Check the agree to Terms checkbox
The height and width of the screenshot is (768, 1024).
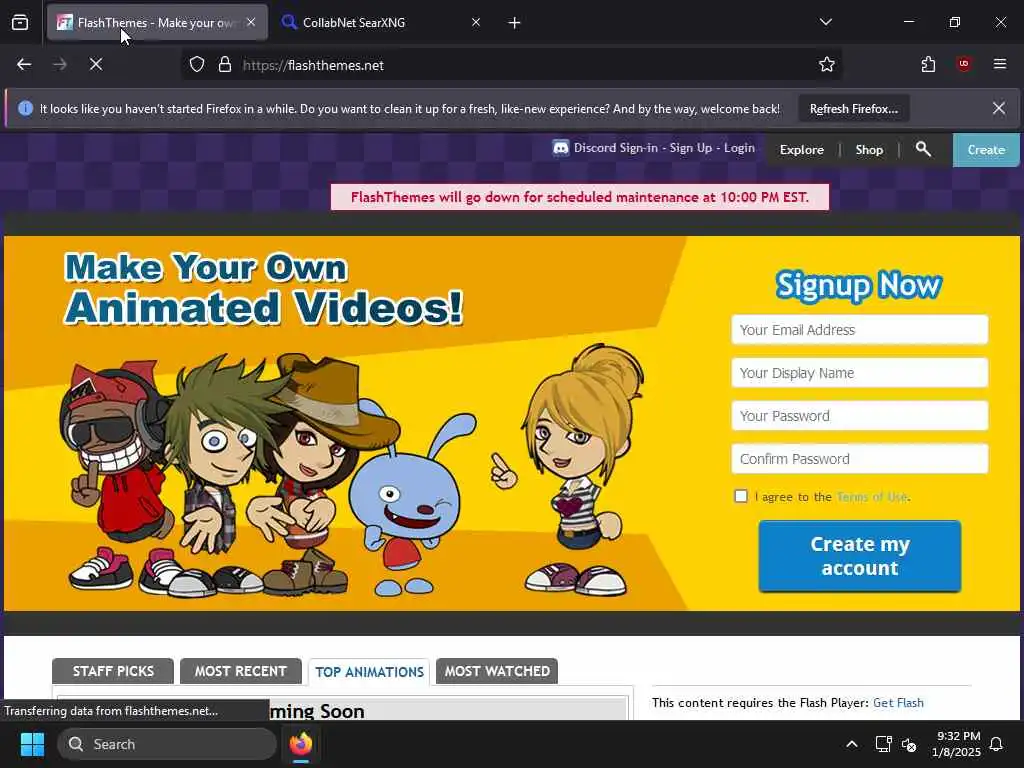coord(741,496)
